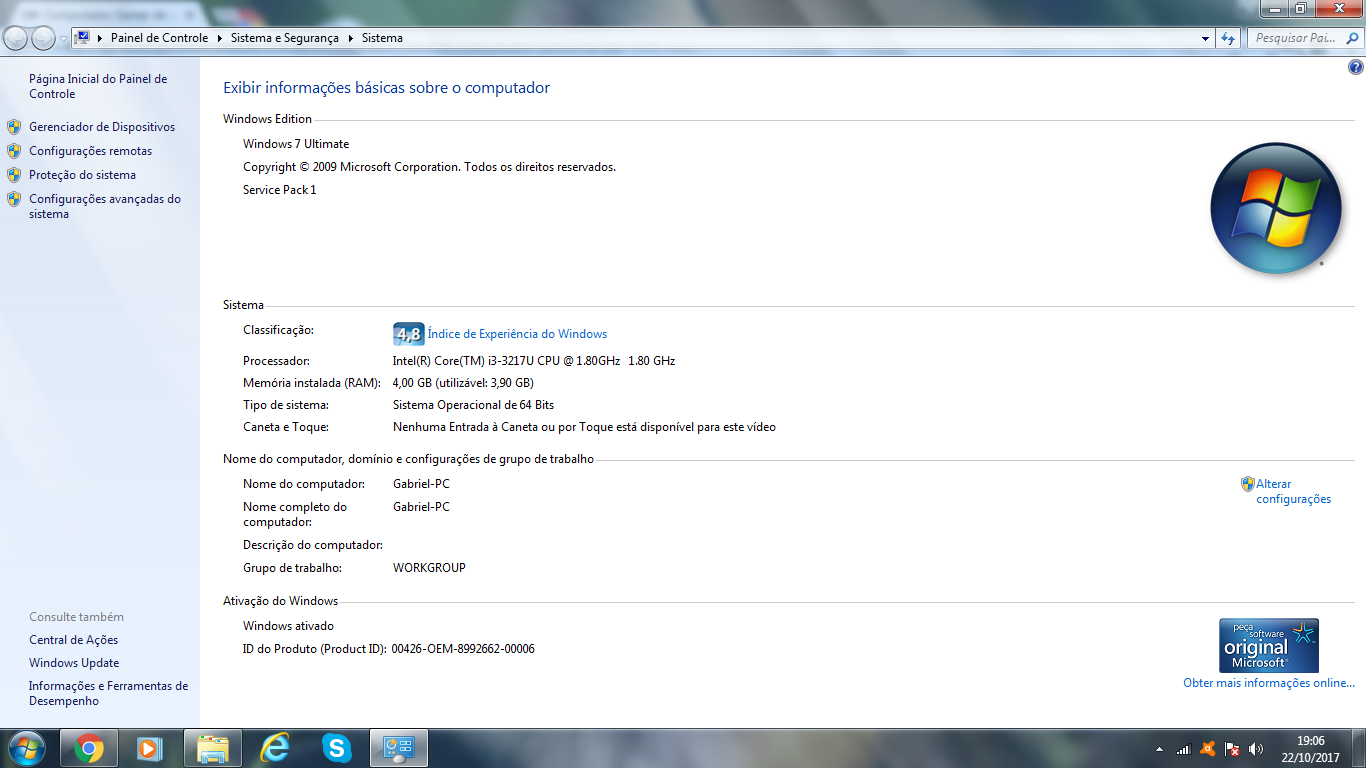Viewport: 1366px width, 768px height.
Task: Select the Sistema breadcrumb
Action: pyautogui.click(x=382, y=38)
